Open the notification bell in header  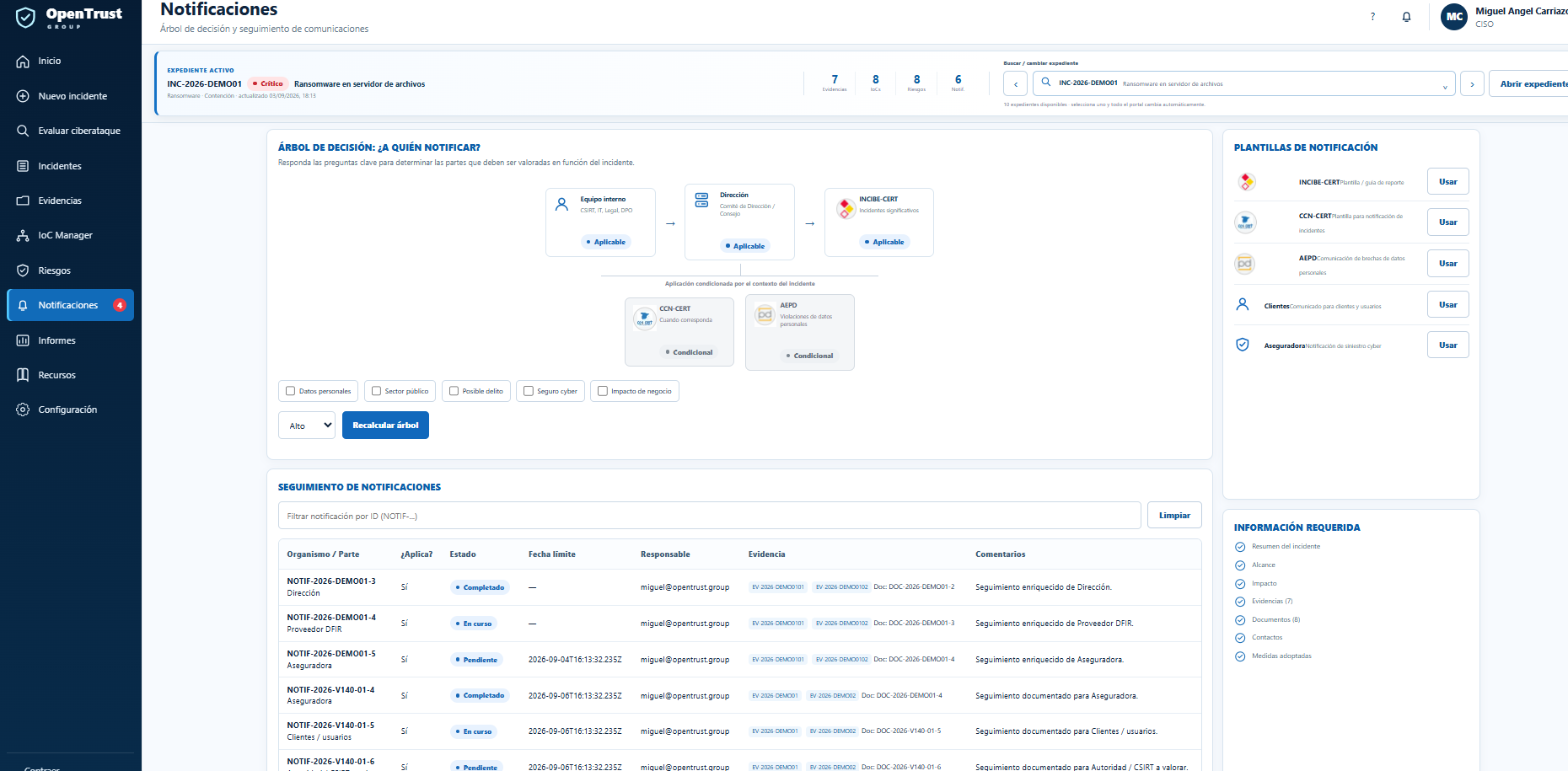point(1406,17)
